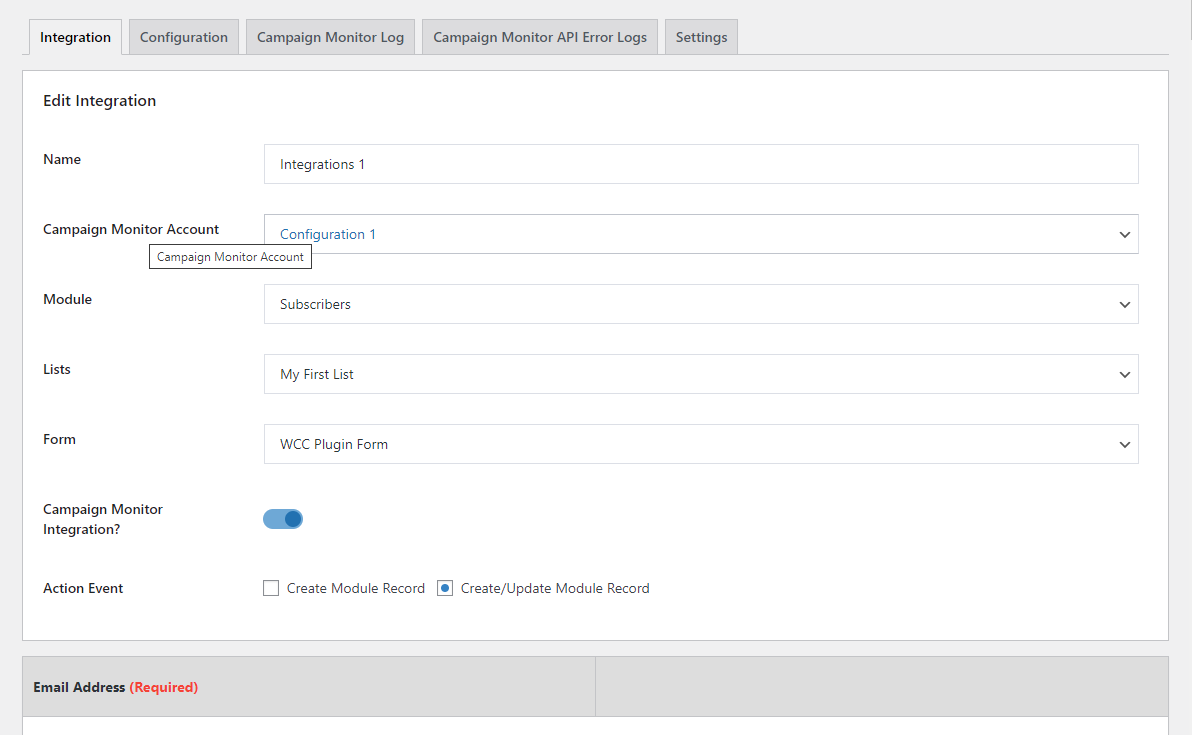Open the Campaign Monitor Log tab
1192x735 pixels.
coord(330,37)
